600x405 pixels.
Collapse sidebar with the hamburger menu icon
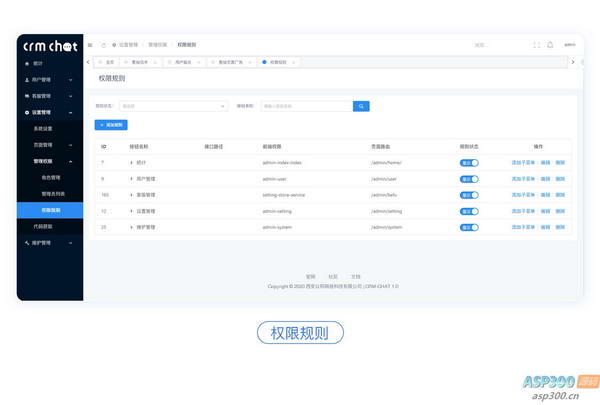coord(90,45)
